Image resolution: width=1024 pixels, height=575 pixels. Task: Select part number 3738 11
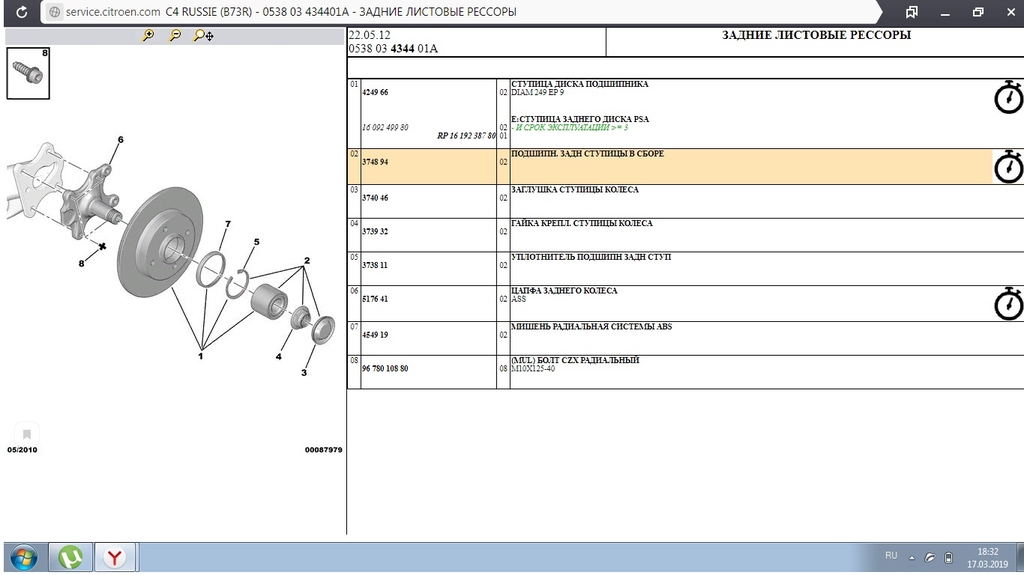(x=375, y=265)
